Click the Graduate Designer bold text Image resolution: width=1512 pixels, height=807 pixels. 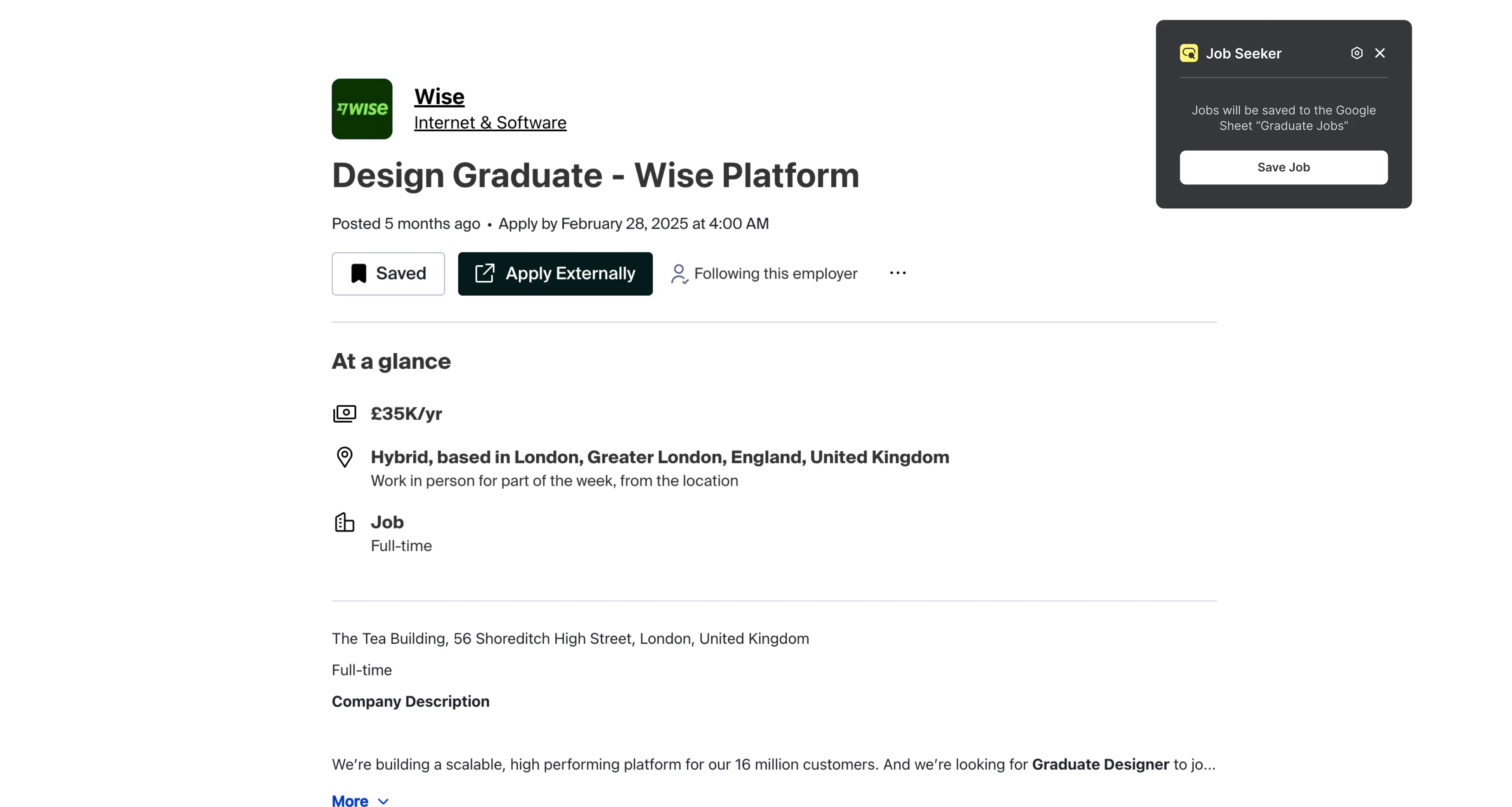coord(1101,764)
